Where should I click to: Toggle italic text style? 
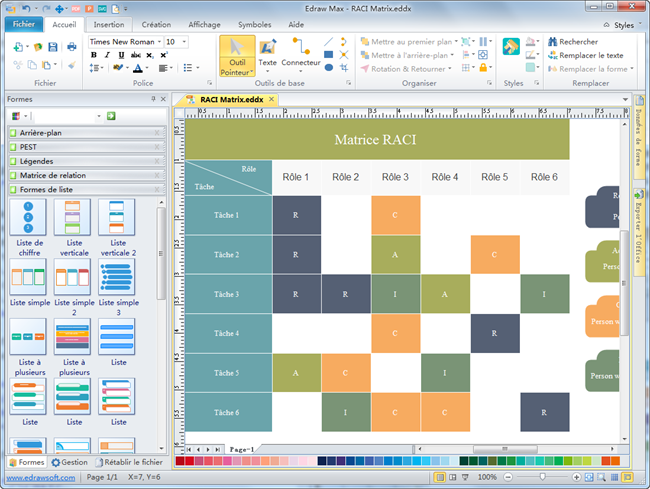[x=107, y=55]
